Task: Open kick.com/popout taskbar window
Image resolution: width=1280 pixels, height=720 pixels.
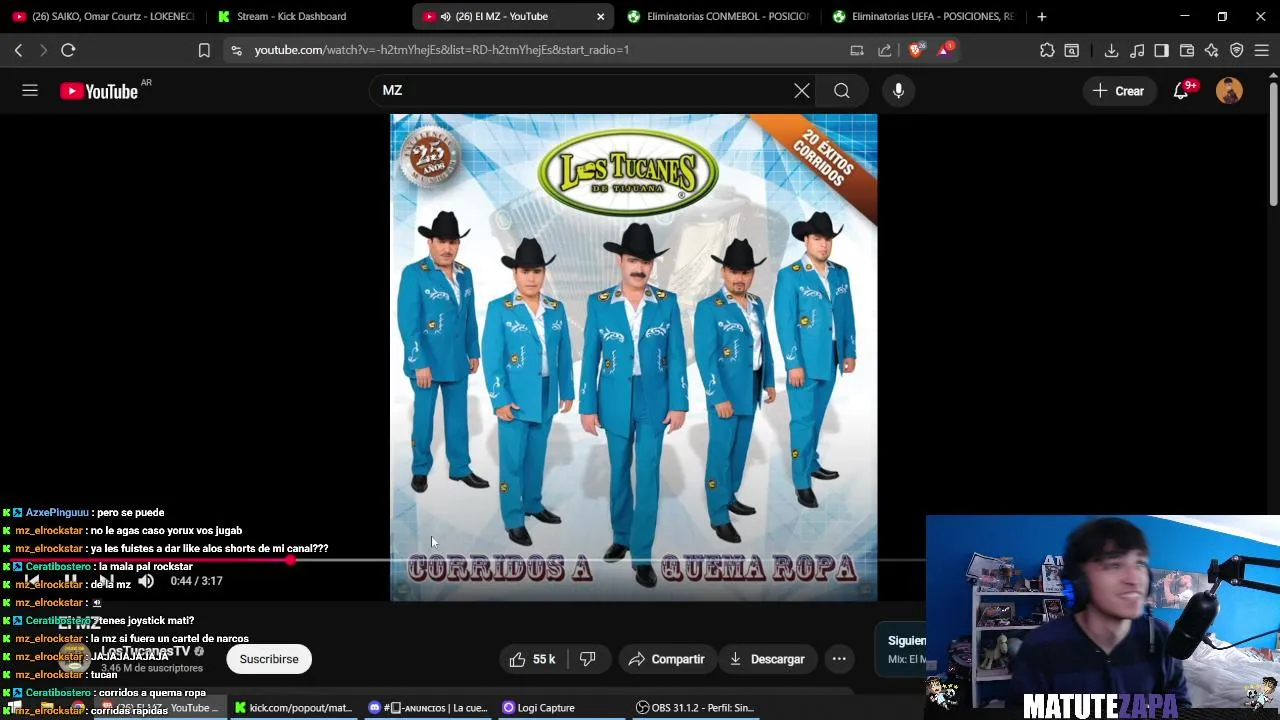Action: (293, 708)
